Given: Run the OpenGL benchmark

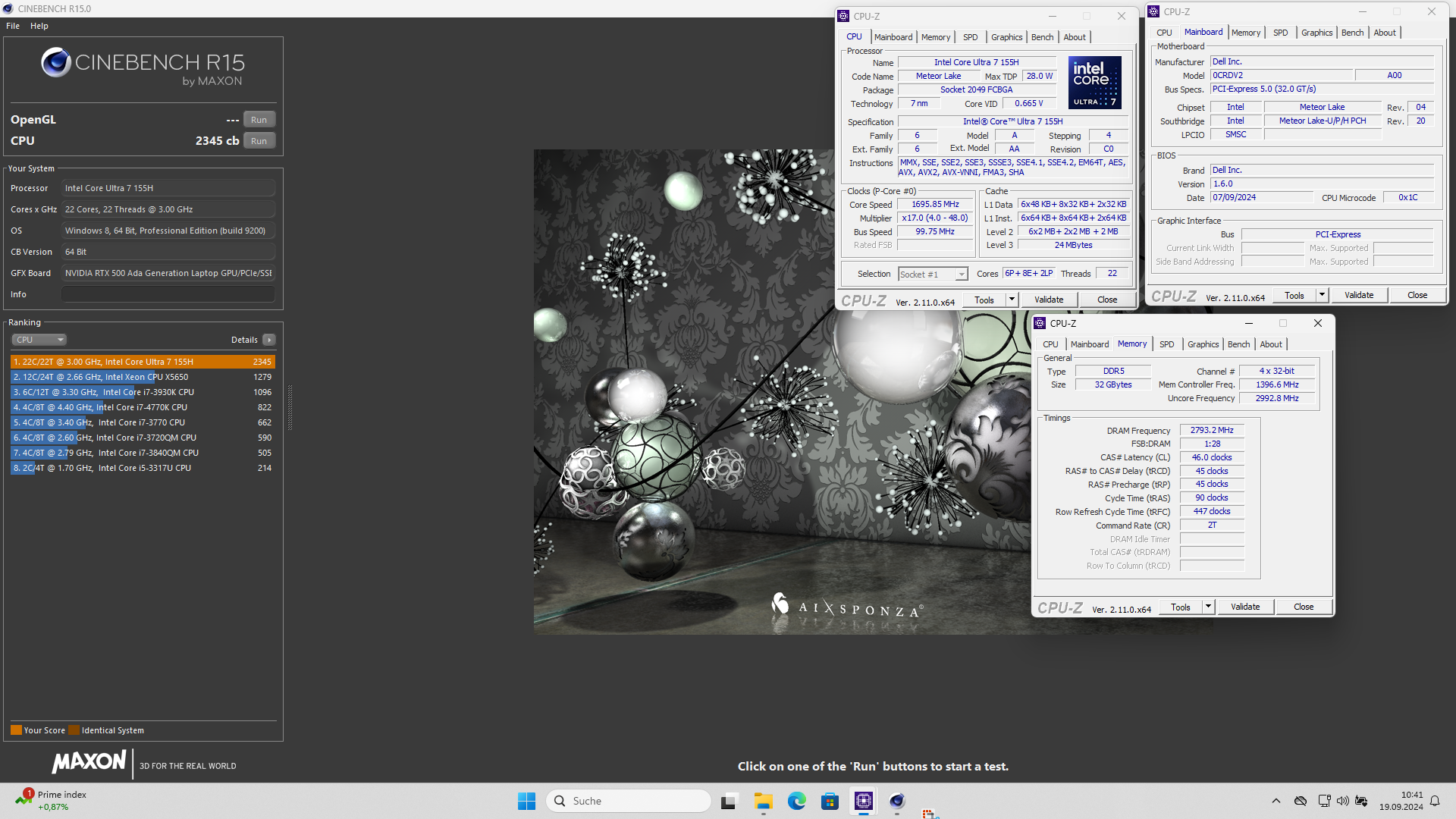Looking at the screenshot, I should coord(259,120).
